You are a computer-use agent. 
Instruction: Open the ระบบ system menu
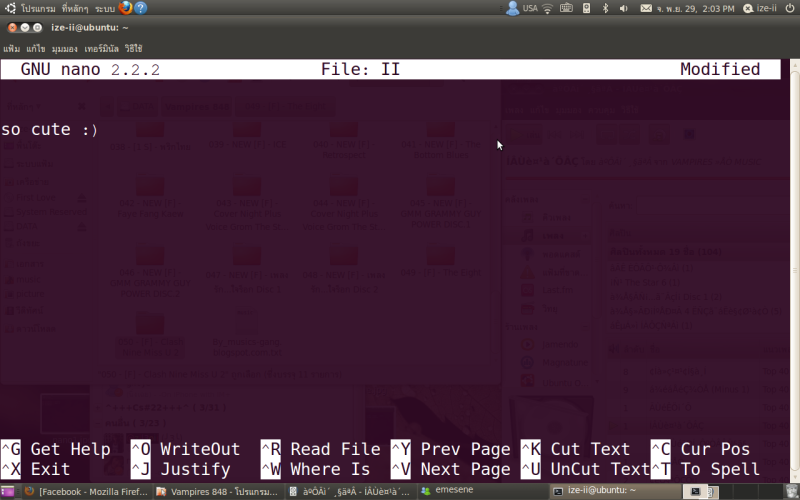pos(104,8)
